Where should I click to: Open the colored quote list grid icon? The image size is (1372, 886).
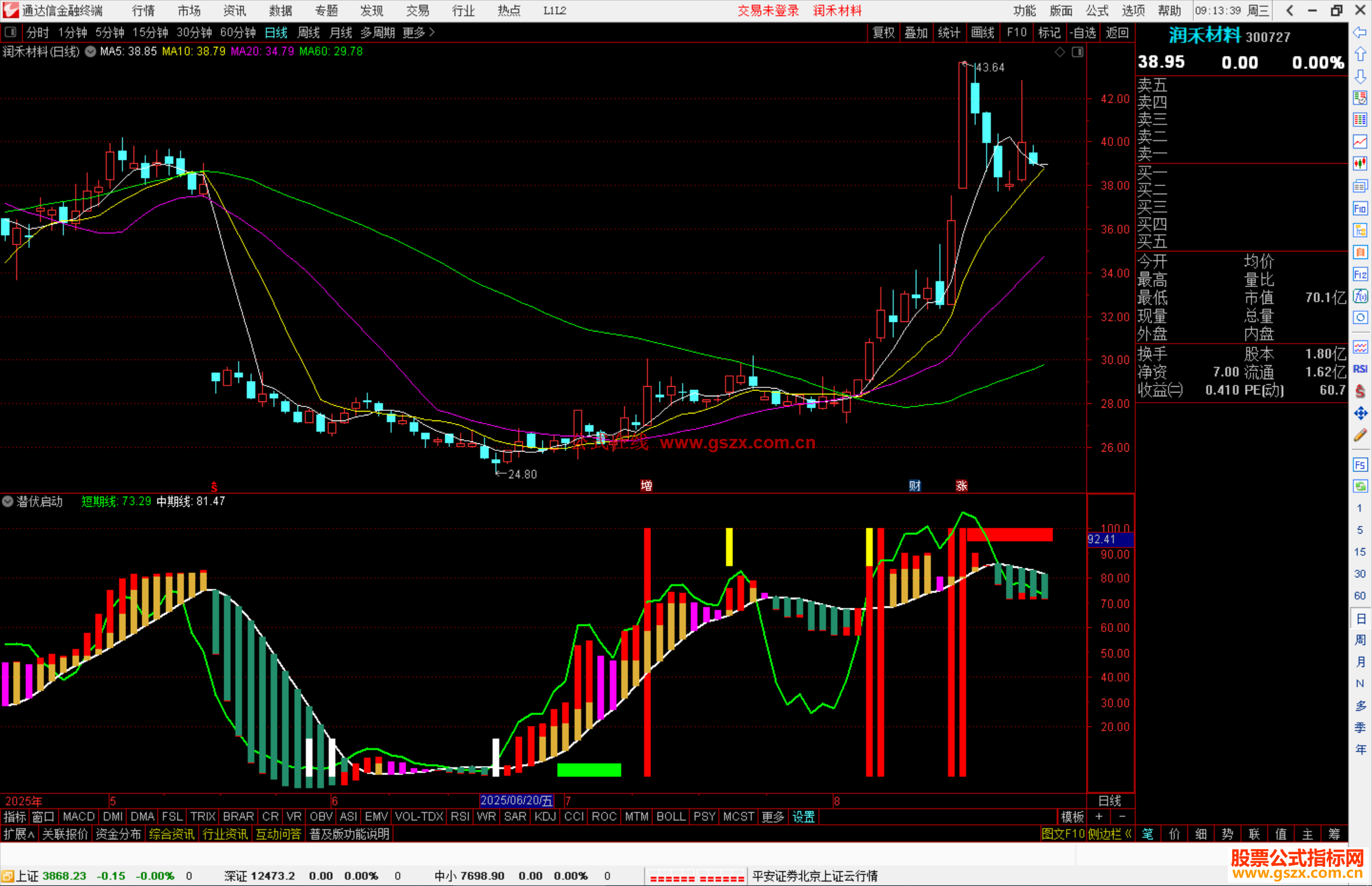click(x=1360, y=119)
